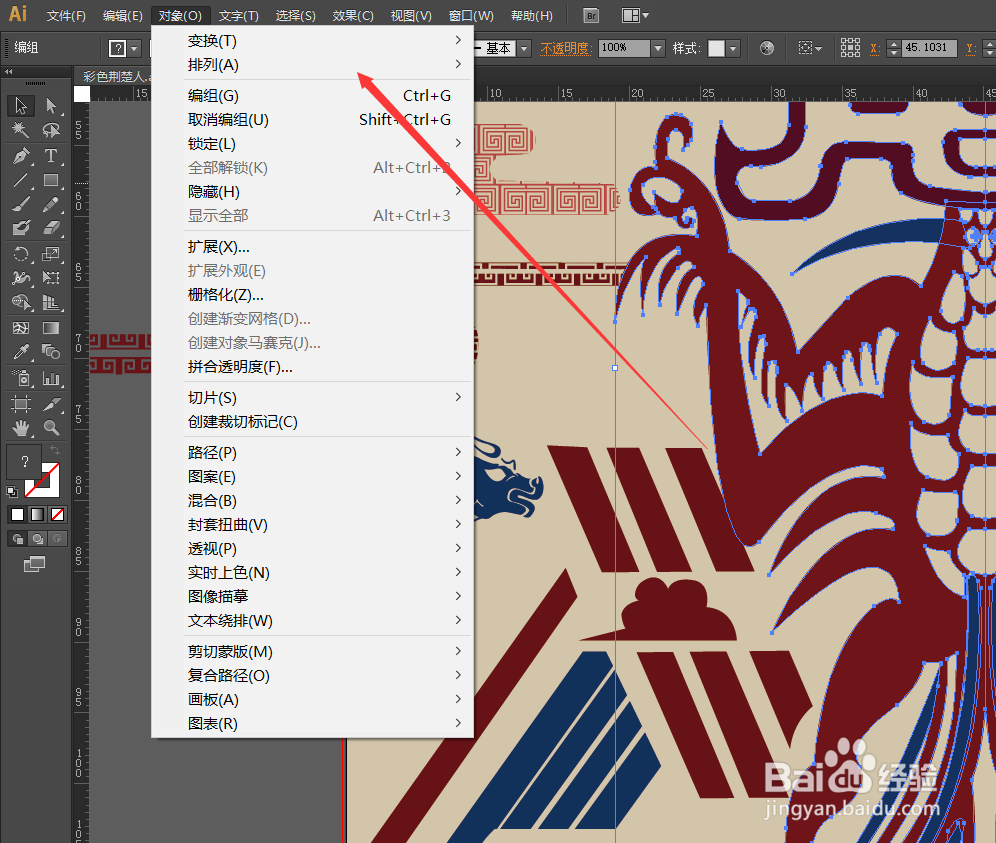Select the Direct Selection tool
The height and width of the screenshot is (843, 996).
pyautogui.click(x=51, y=105)
